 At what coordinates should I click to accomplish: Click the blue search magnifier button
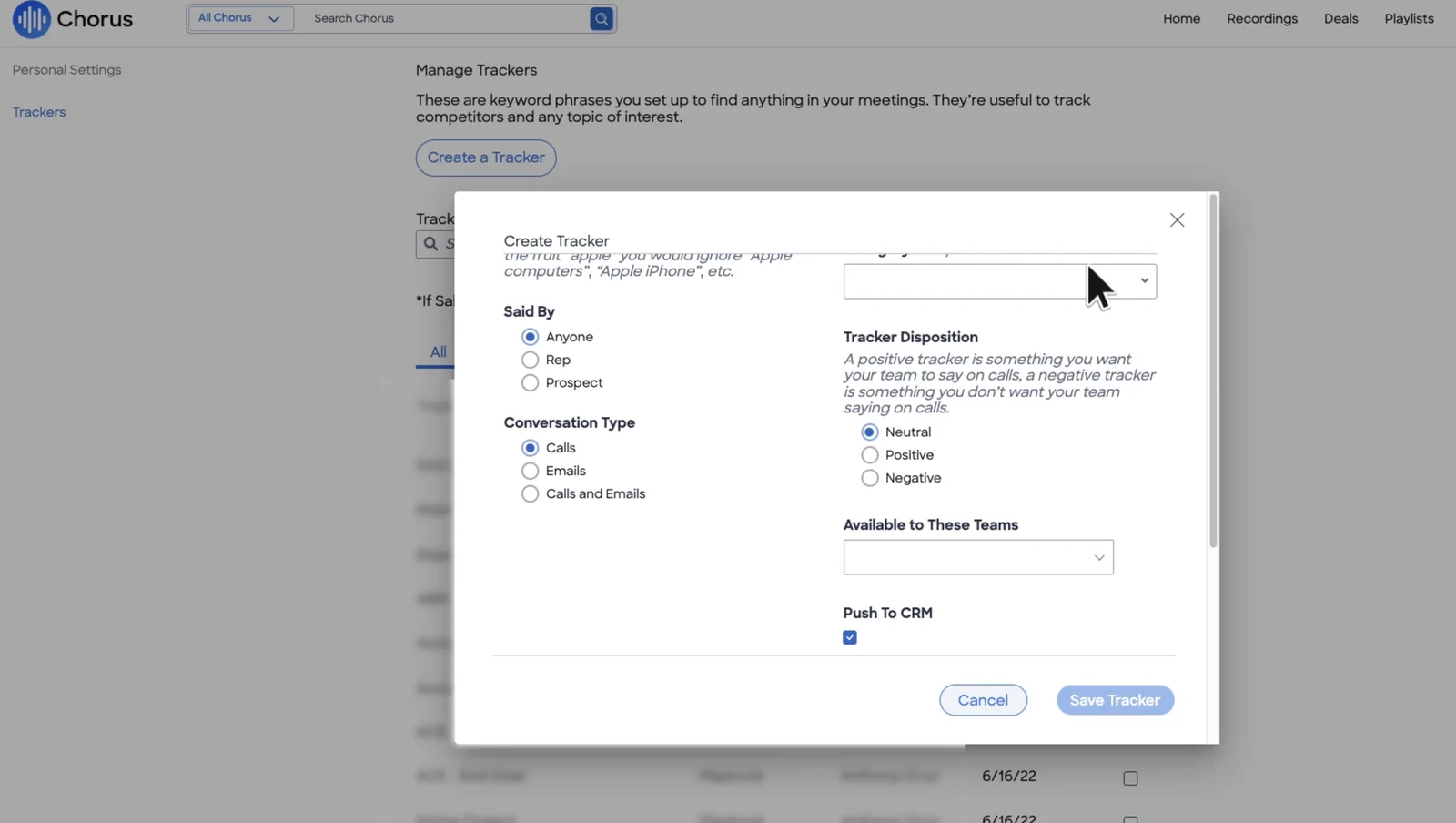pos(601,18)
